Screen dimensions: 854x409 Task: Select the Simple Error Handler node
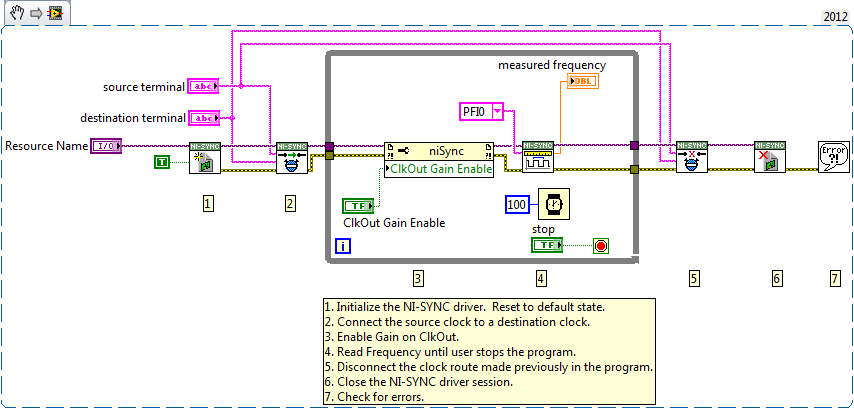[x=834, y=157]
